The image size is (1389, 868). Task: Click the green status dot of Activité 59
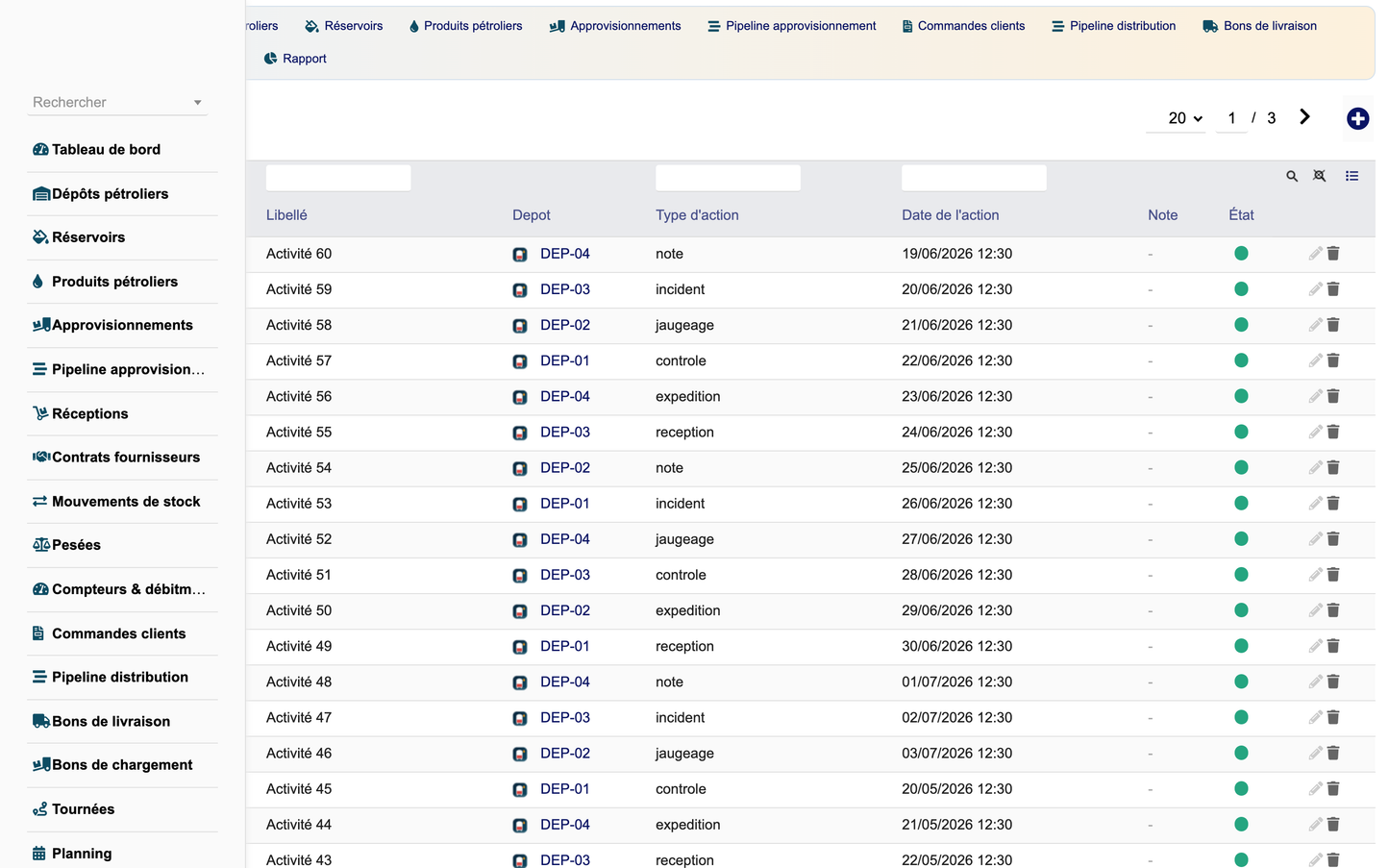click(1241, 289)
